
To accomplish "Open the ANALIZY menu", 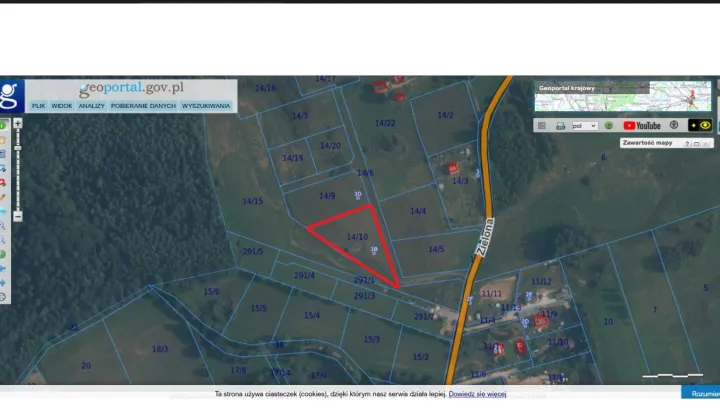I will tap(91, 106).
